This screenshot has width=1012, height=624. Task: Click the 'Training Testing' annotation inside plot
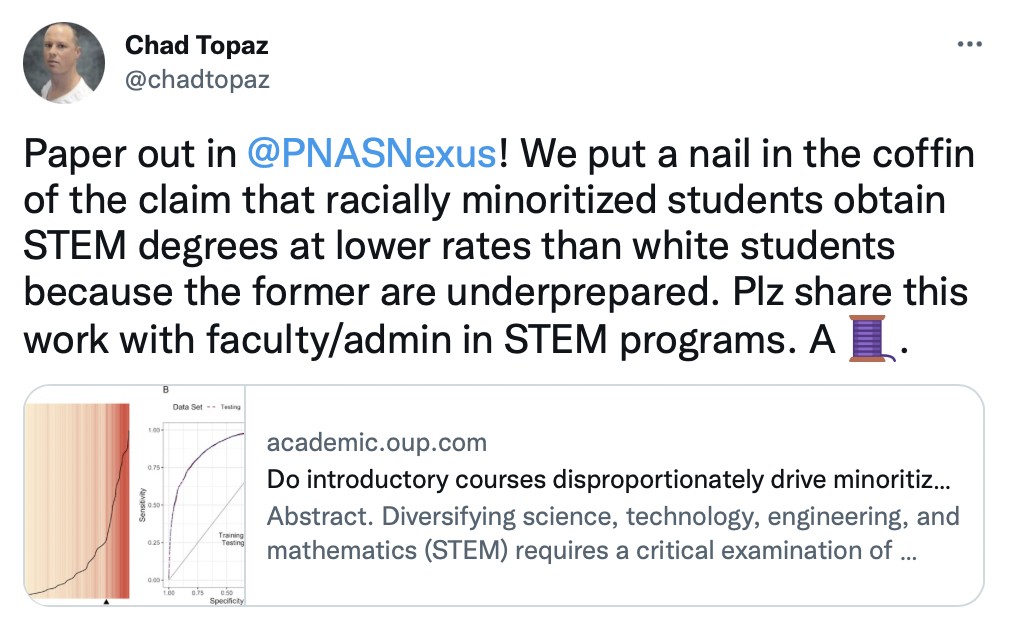231,539
